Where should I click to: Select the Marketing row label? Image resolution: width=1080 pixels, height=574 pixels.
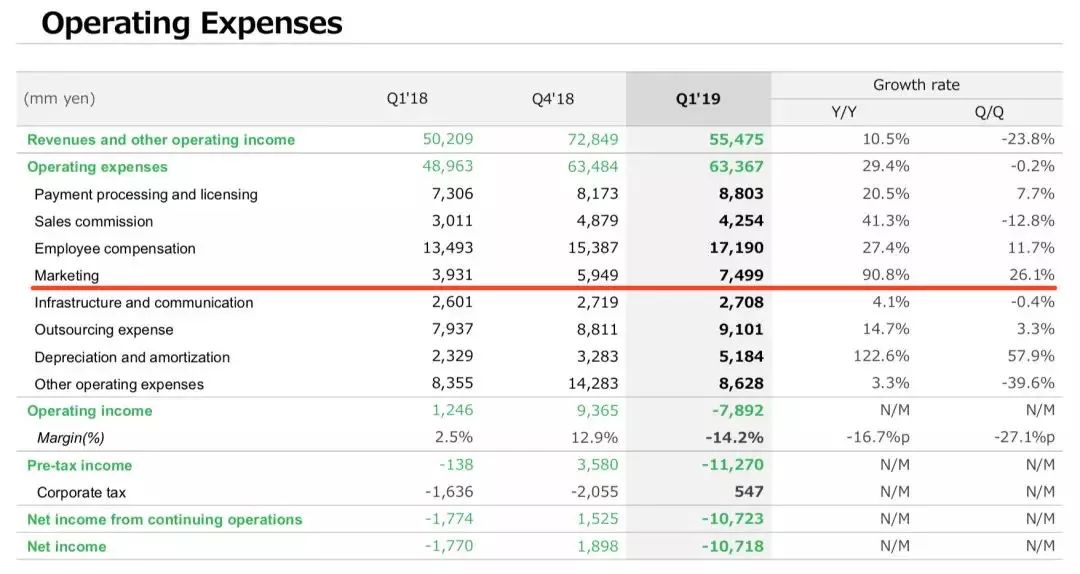click(x=66, y=275)
